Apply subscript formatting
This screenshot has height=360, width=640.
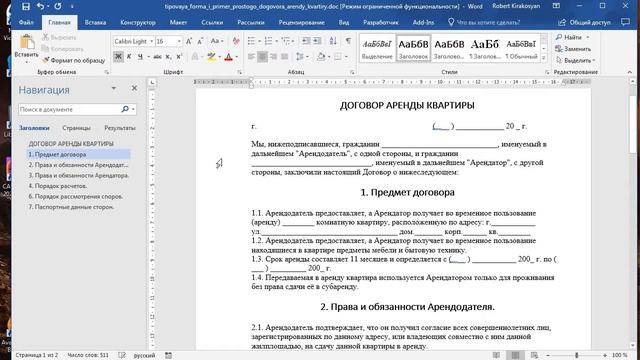coord(169,57)
